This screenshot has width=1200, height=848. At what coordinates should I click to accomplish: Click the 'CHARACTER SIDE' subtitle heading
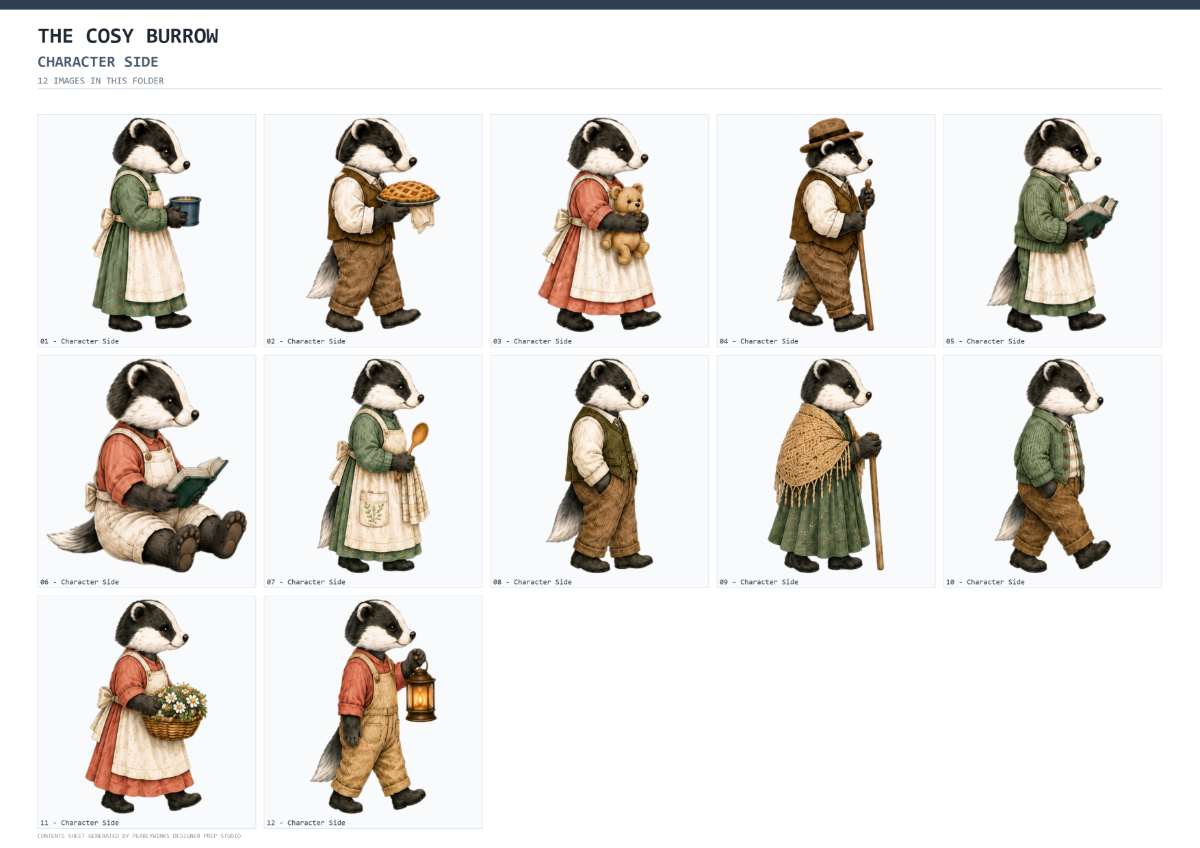[98, 62]
